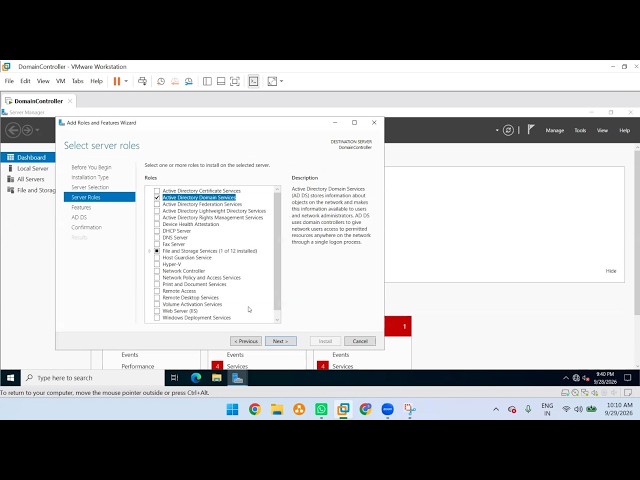This screenshot has height=480, width=640.
Task: Select Dashboard in Server Manager sidebar
Action: (28, 157)
